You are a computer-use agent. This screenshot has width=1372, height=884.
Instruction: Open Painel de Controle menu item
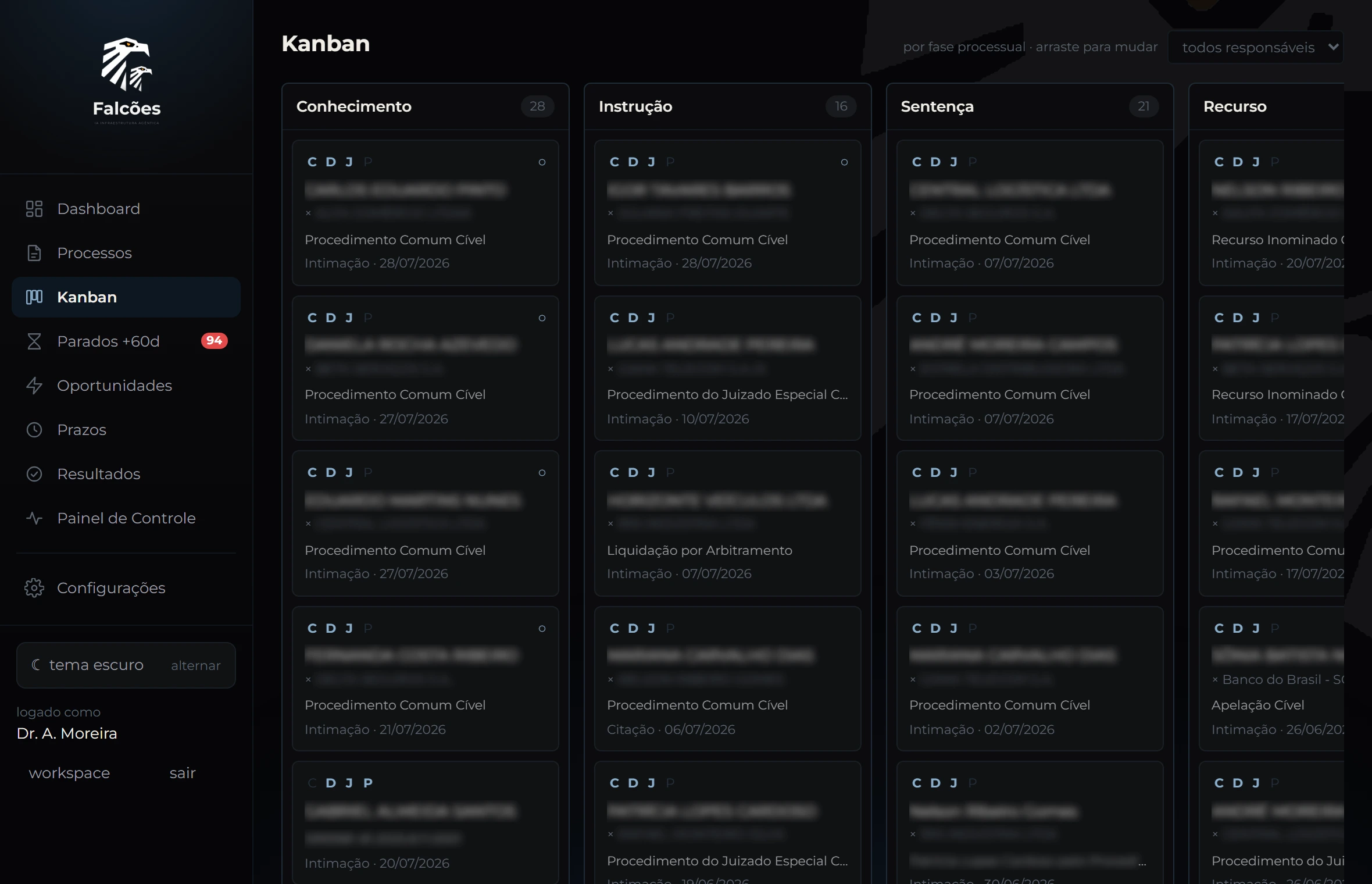click(126, 518)
